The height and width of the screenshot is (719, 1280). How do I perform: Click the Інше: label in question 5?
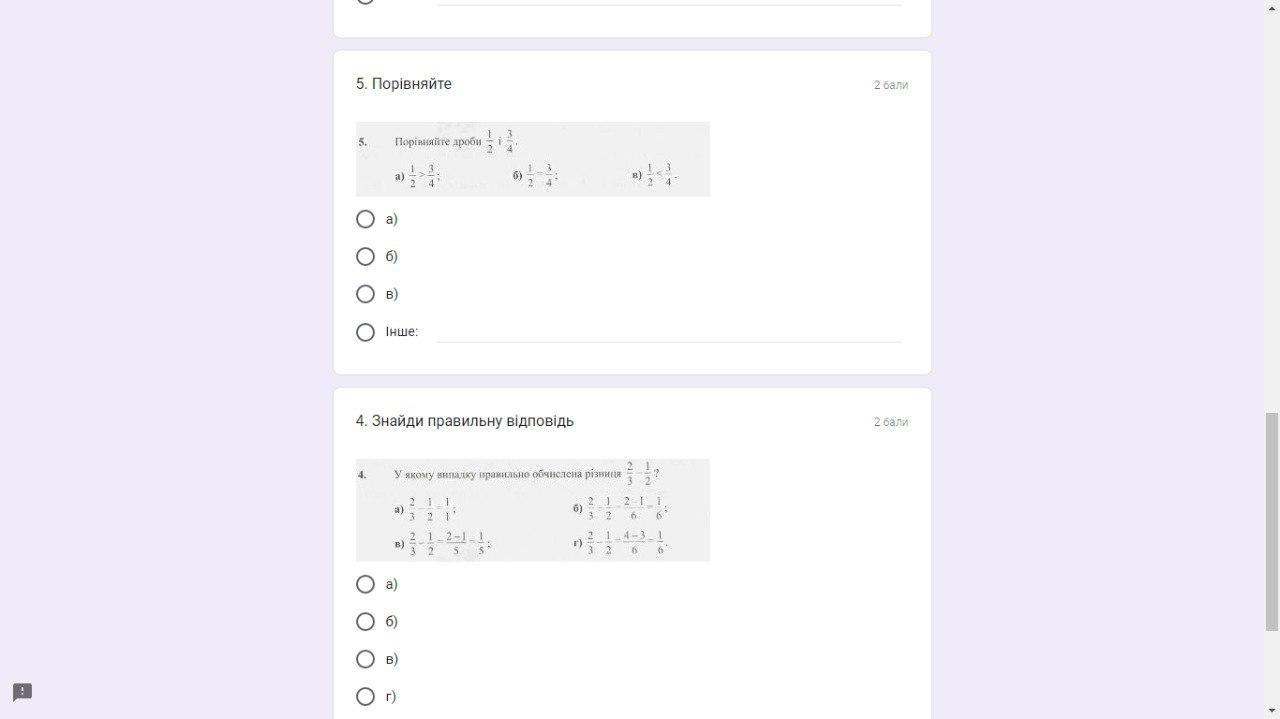pos(402,332)
